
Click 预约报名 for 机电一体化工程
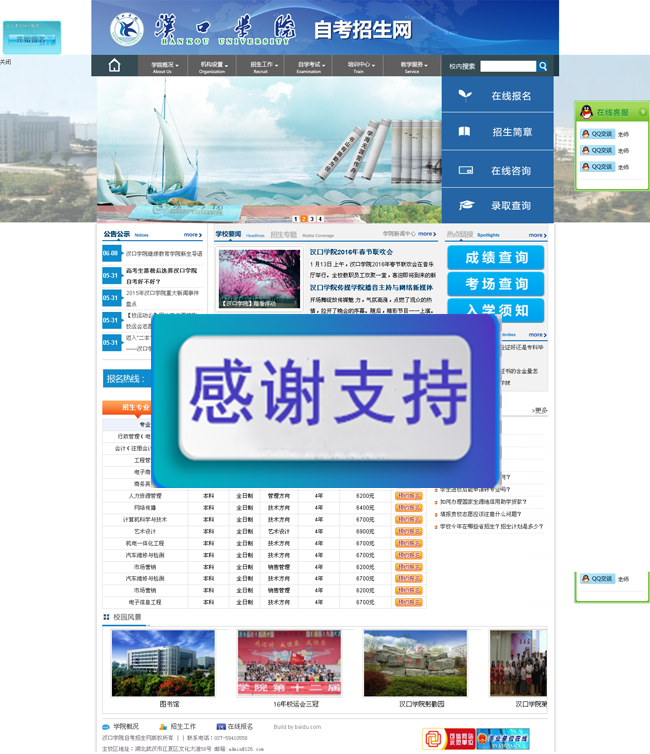pyautogui.click(x=408, y=543)
